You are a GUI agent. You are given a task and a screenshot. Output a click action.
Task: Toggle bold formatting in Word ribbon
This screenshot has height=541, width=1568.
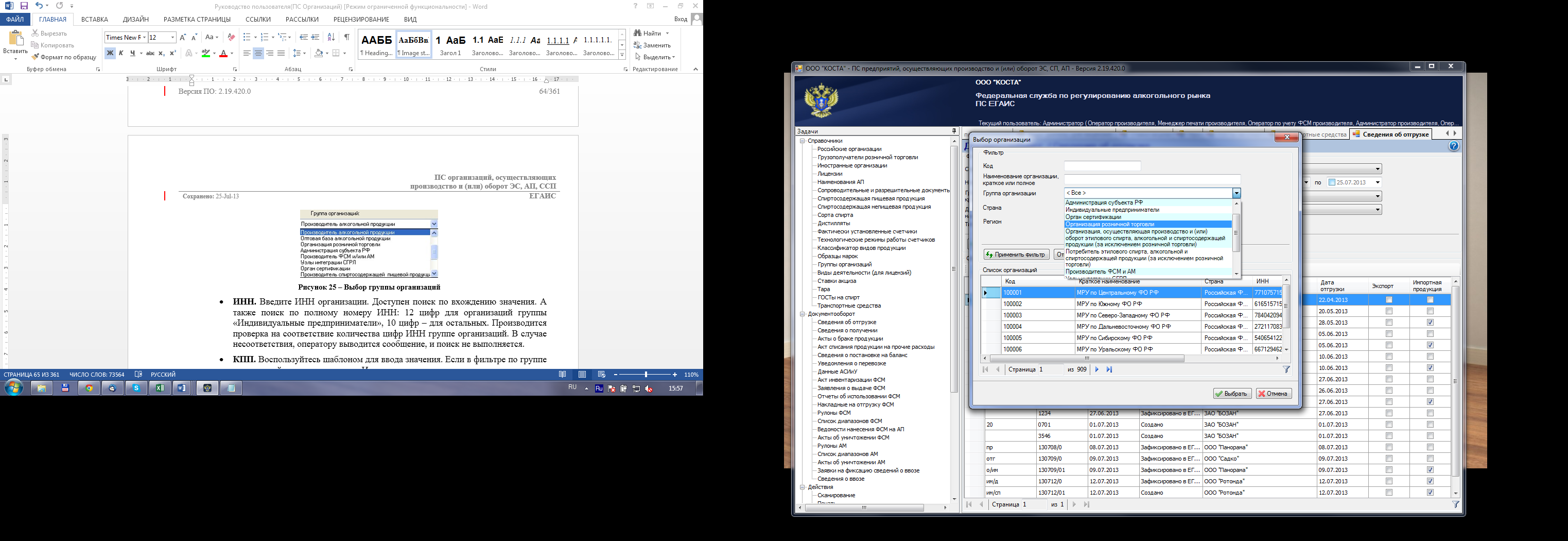click(110, 54)
